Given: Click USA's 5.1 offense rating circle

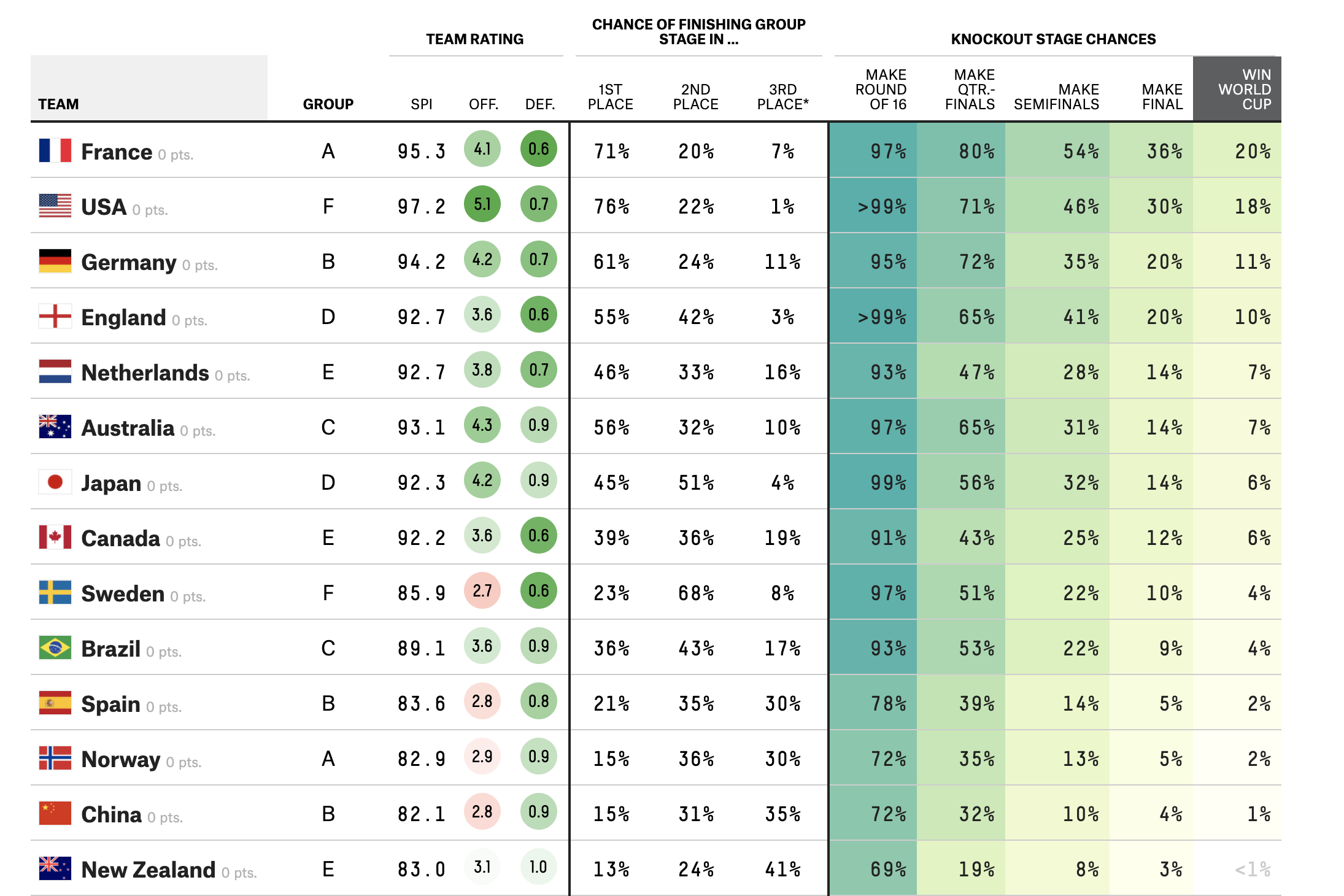Looking at the screenshot, I should (x=482, y=204).
